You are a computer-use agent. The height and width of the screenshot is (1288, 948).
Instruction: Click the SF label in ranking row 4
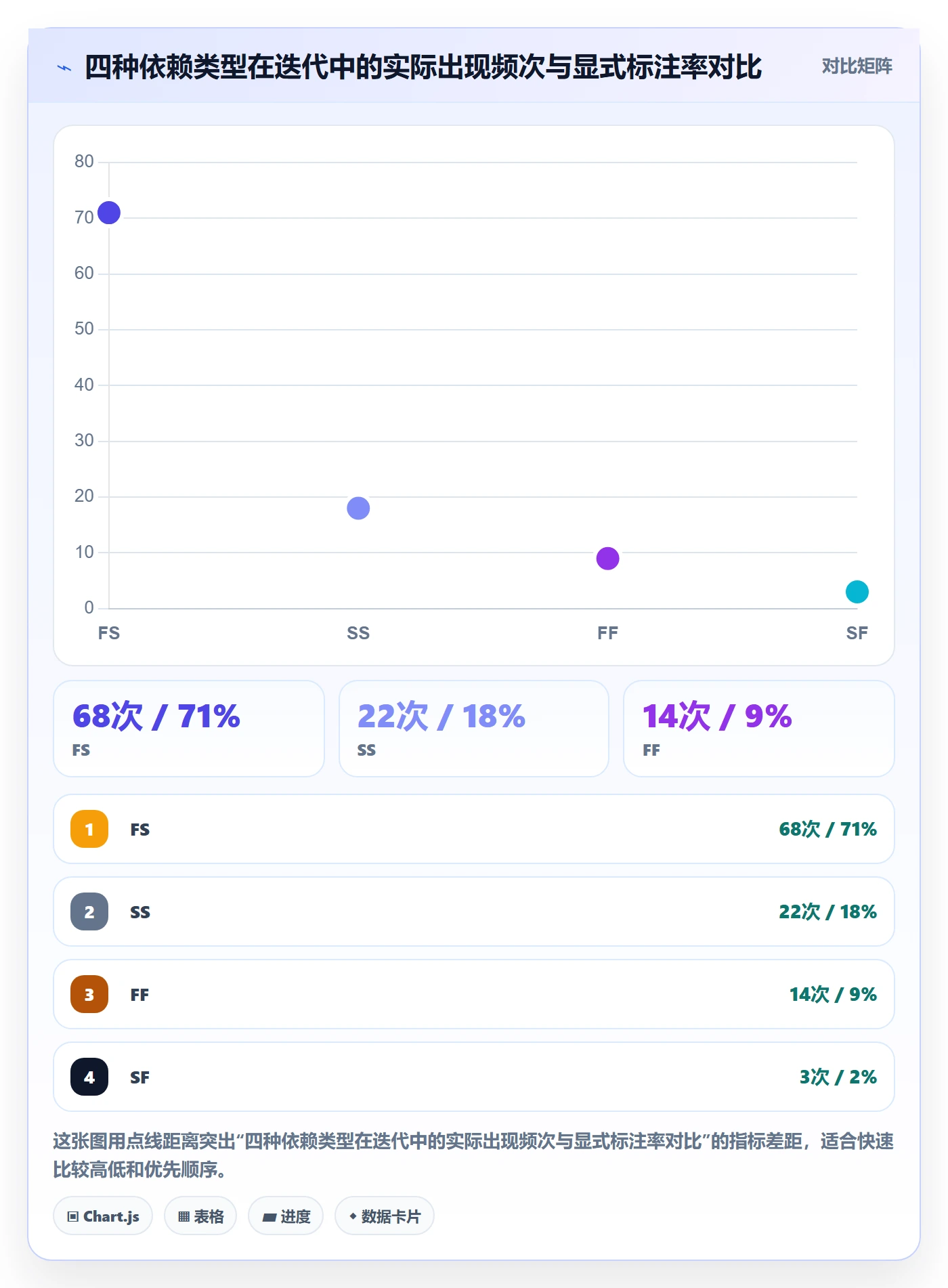(x=139, y=1077)
